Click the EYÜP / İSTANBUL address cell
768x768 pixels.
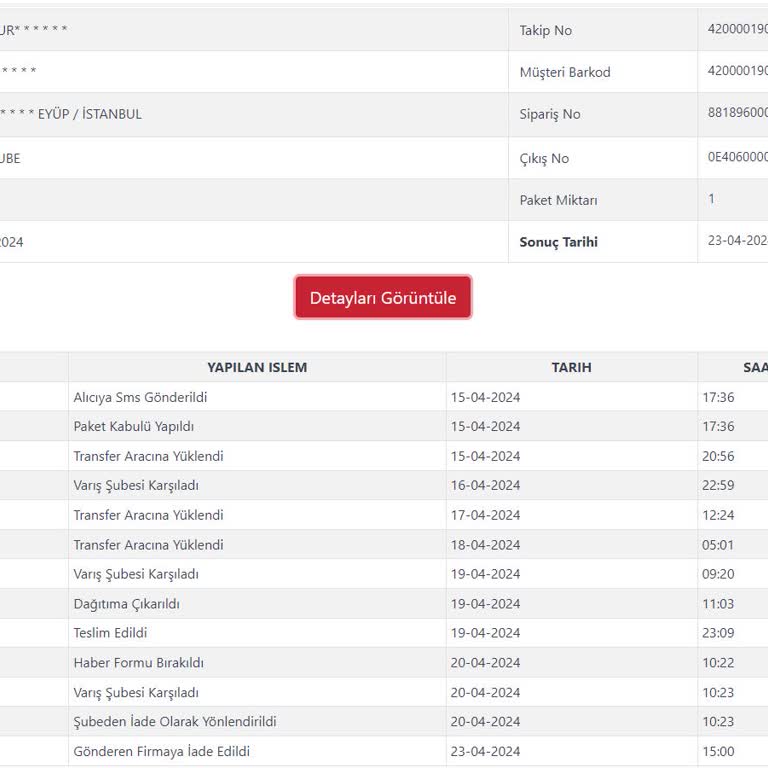pyautogui.click(x=254, y=114)
